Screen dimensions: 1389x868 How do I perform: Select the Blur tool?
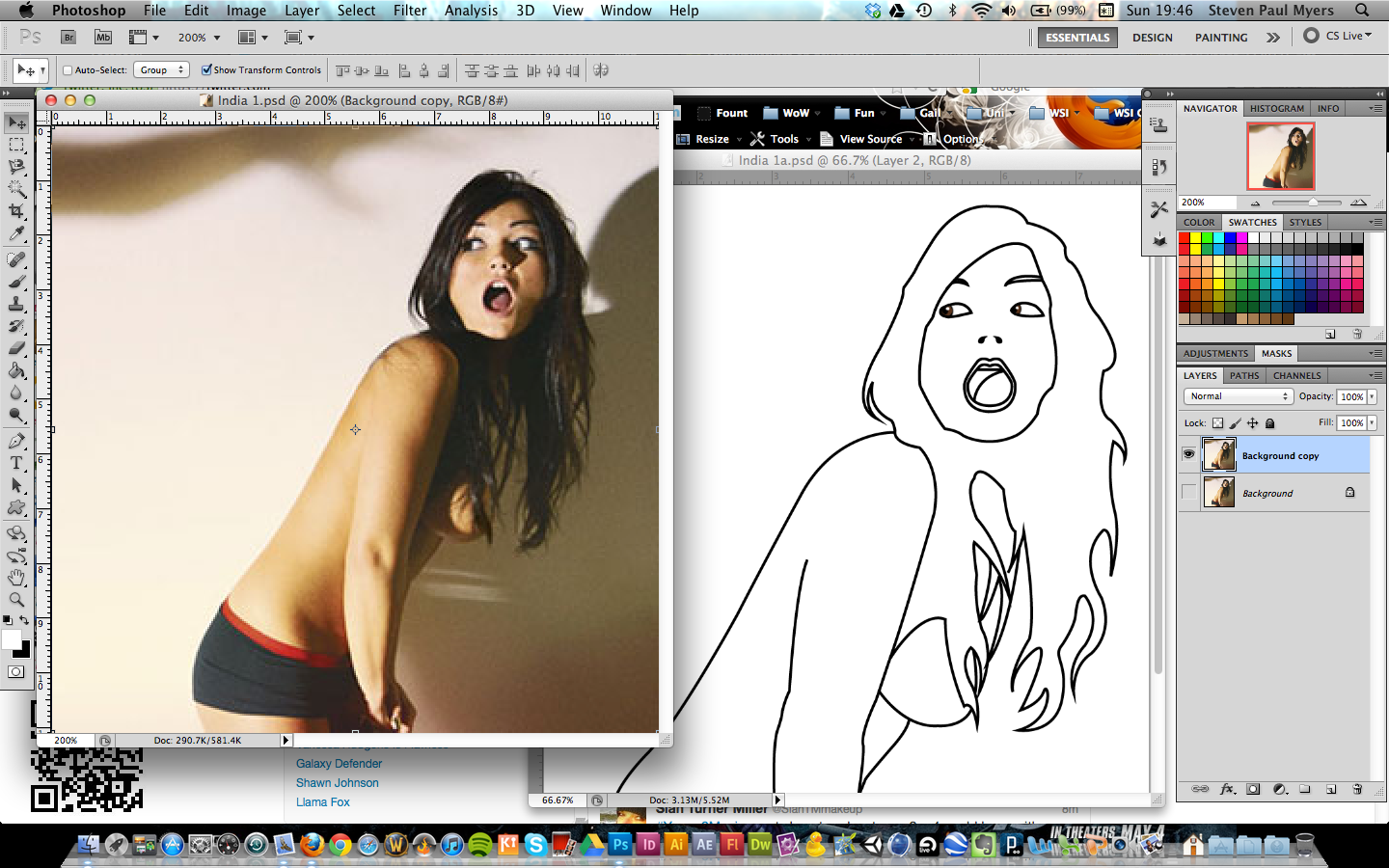(16, 393)
